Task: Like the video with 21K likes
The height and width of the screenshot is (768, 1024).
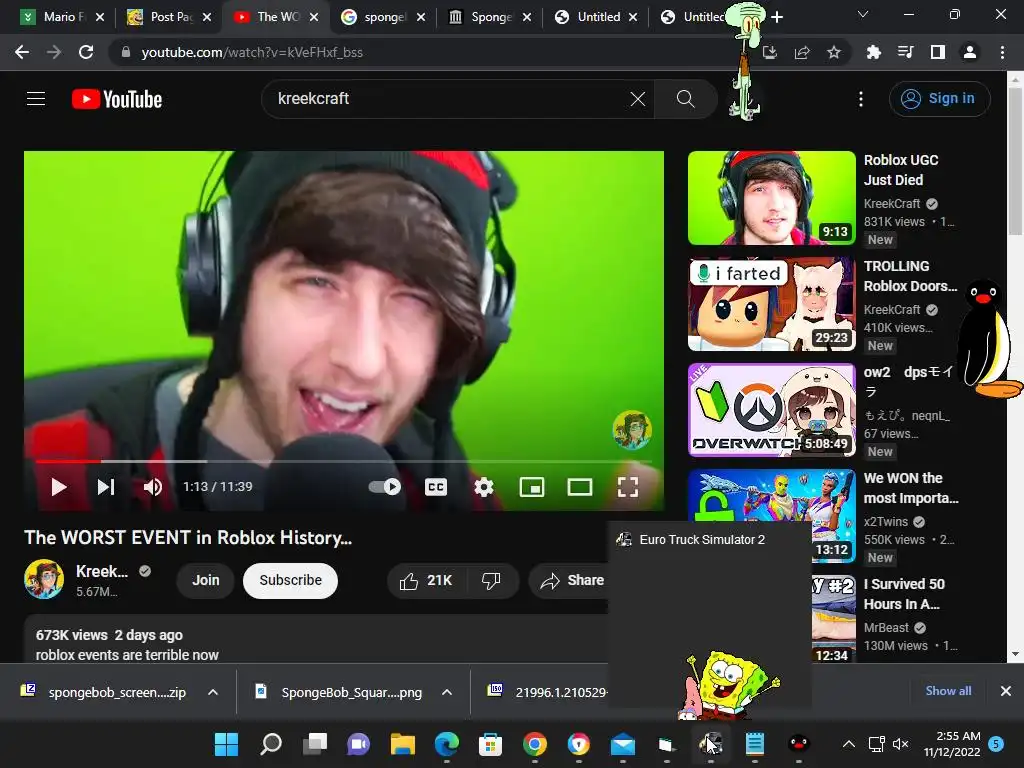Action: (426, 580)
